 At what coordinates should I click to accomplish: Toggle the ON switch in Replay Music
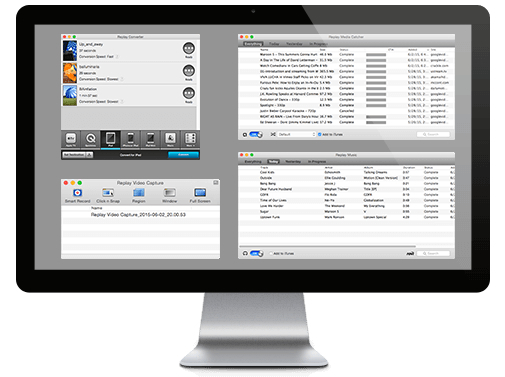pyautogui.click(x=256, y=253)
